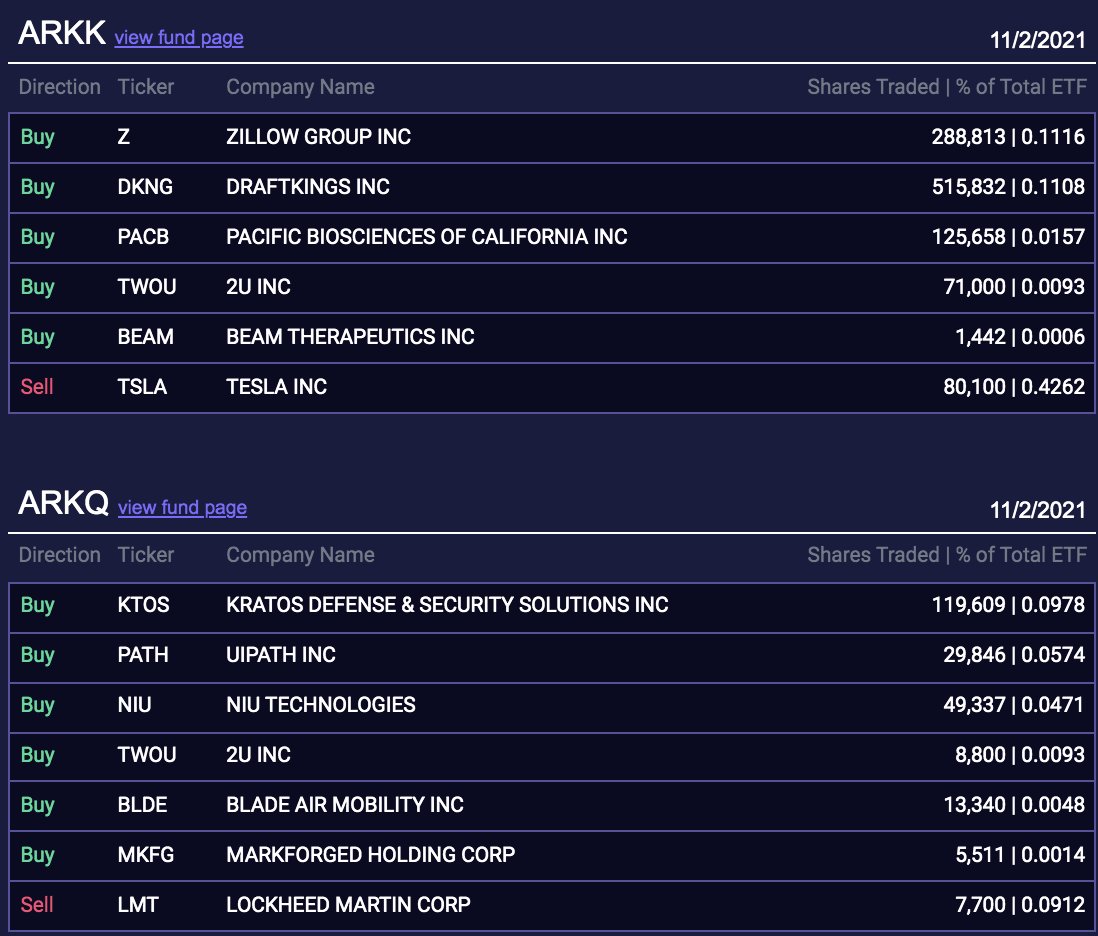Select NIU TECHNOLOGIES company name
The width and height of the screenshot is (1098, 936).
pos(321,704)
